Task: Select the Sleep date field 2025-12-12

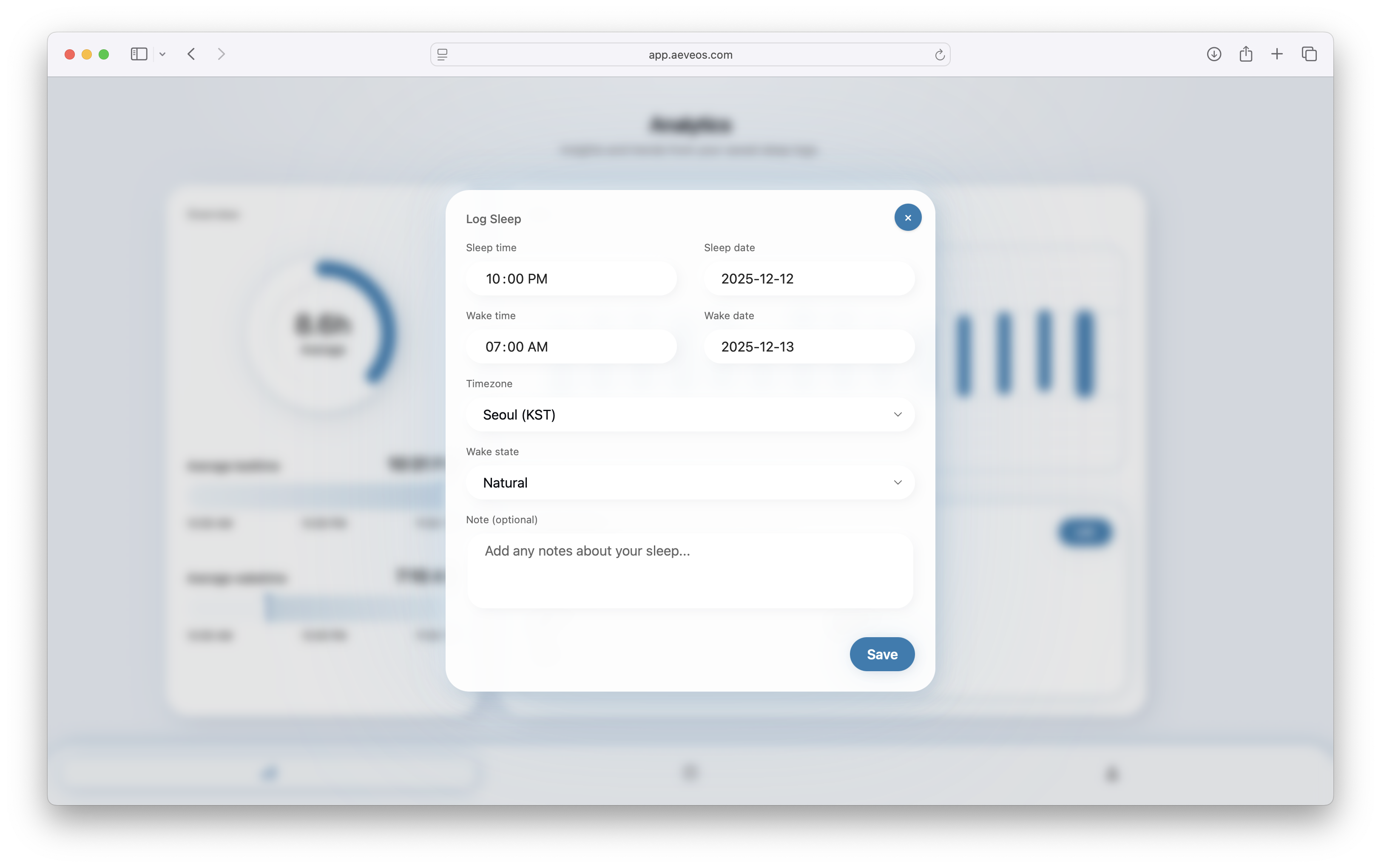Action: (x=809, y=278)
